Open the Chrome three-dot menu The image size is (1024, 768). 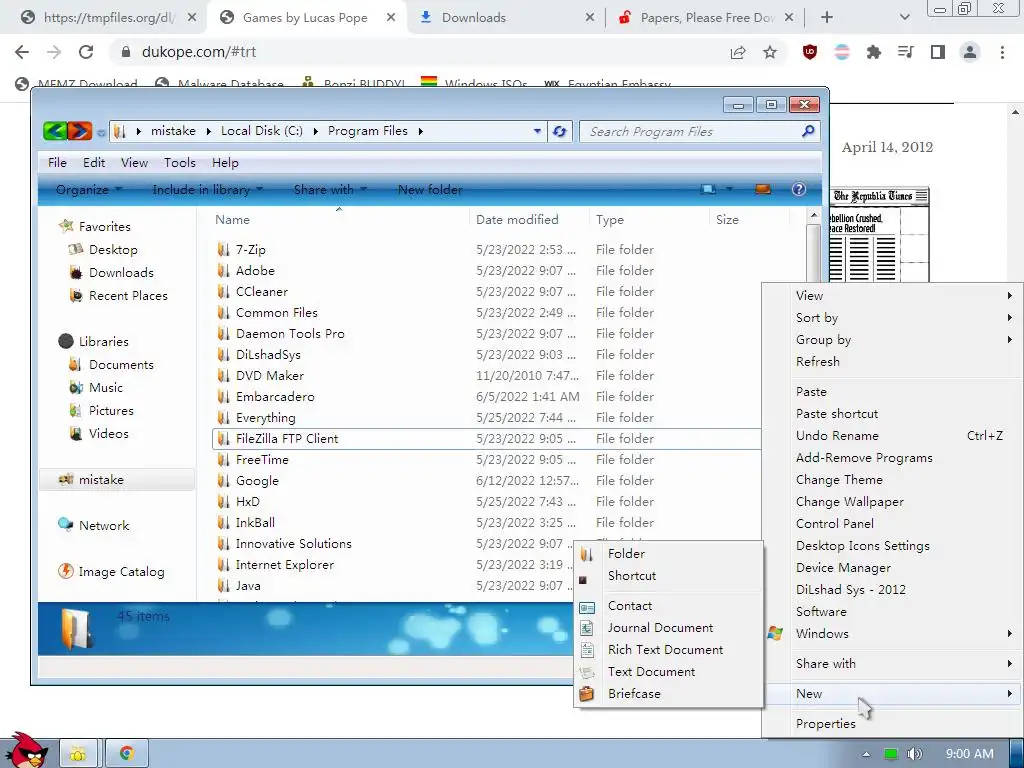point(1002,52)
